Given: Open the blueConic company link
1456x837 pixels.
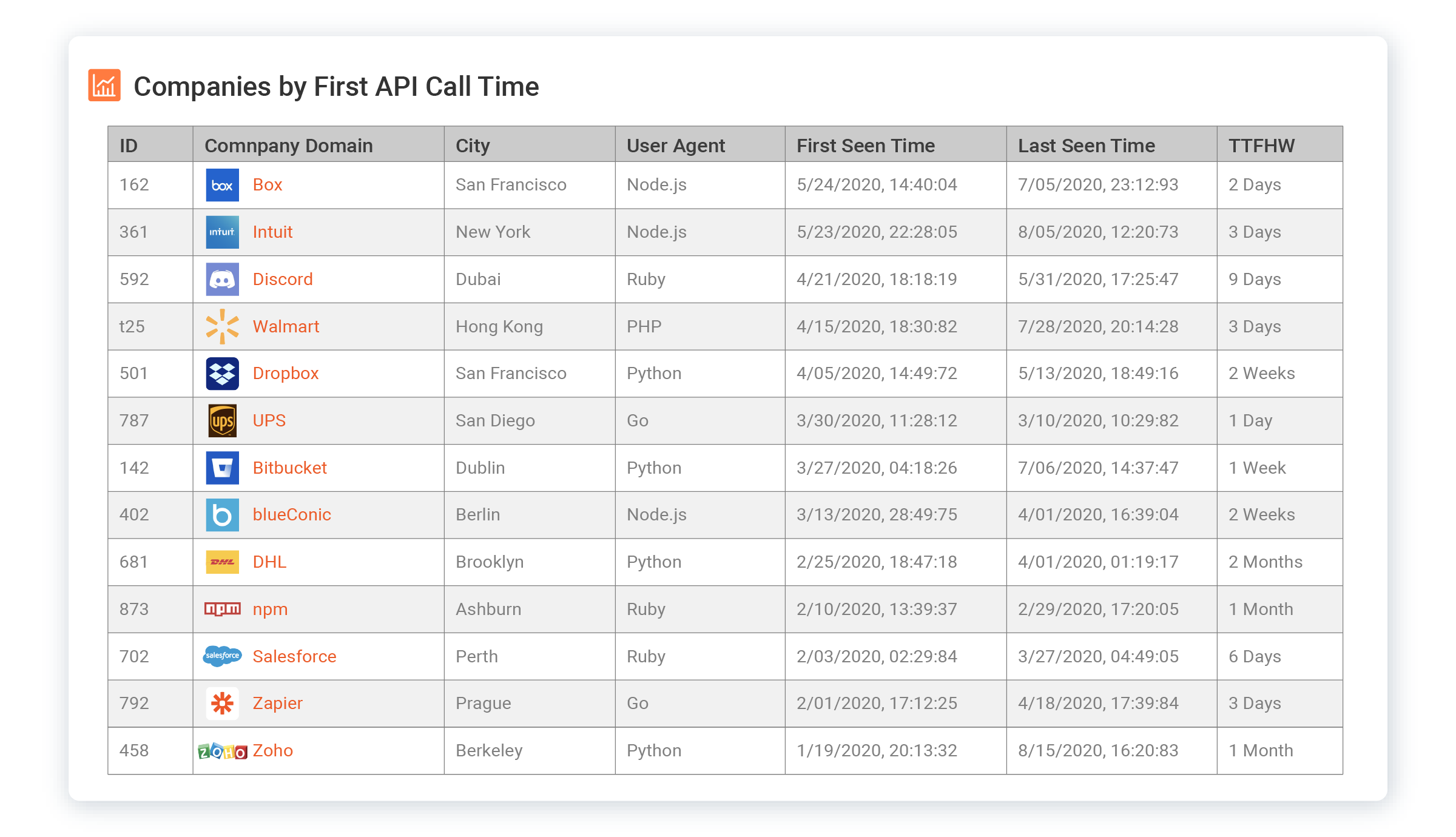Looking at the screenshot, I should point(292,515).
